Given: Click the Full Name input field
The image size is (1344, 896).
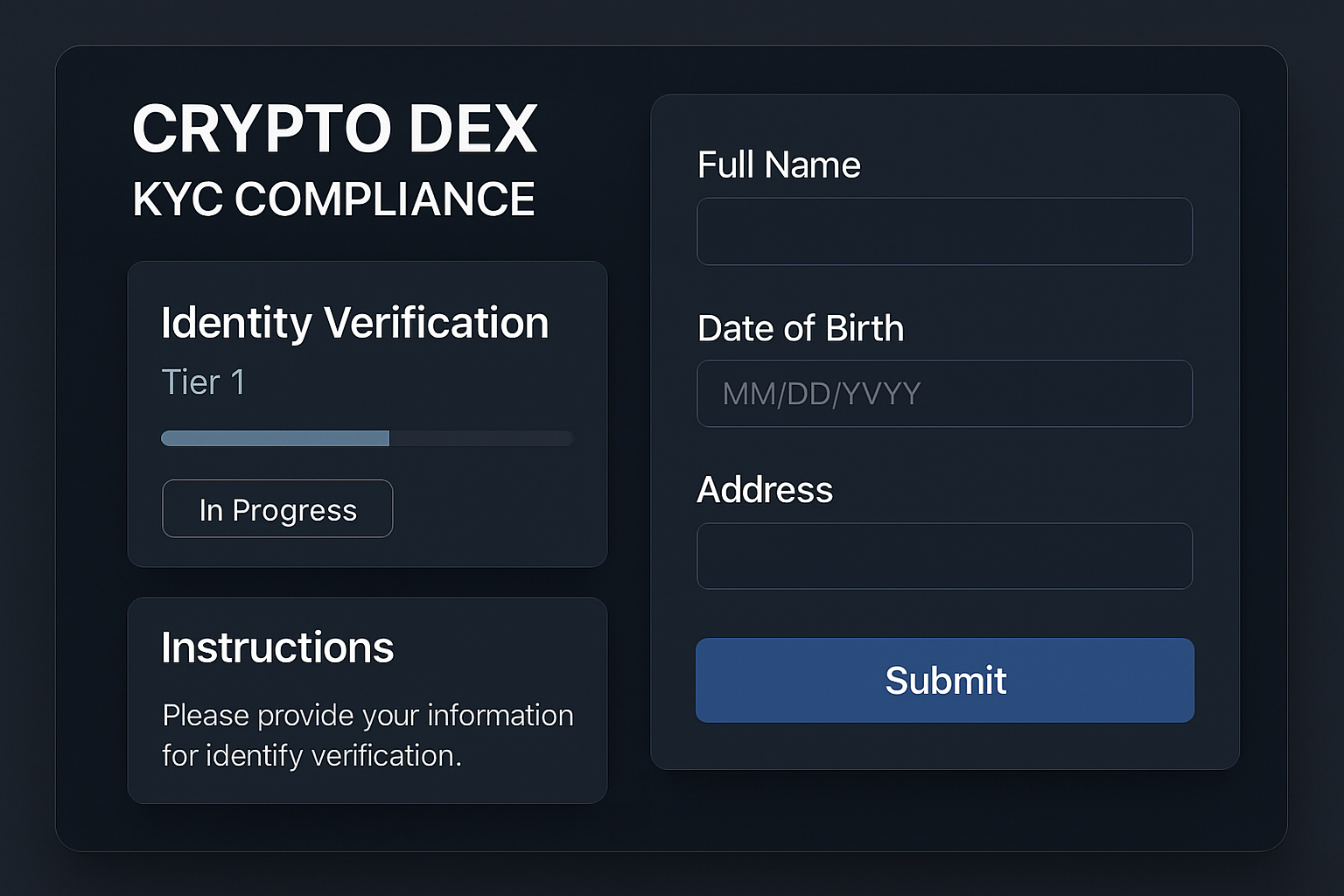Looking at the screenshot, I should [944, 231].
